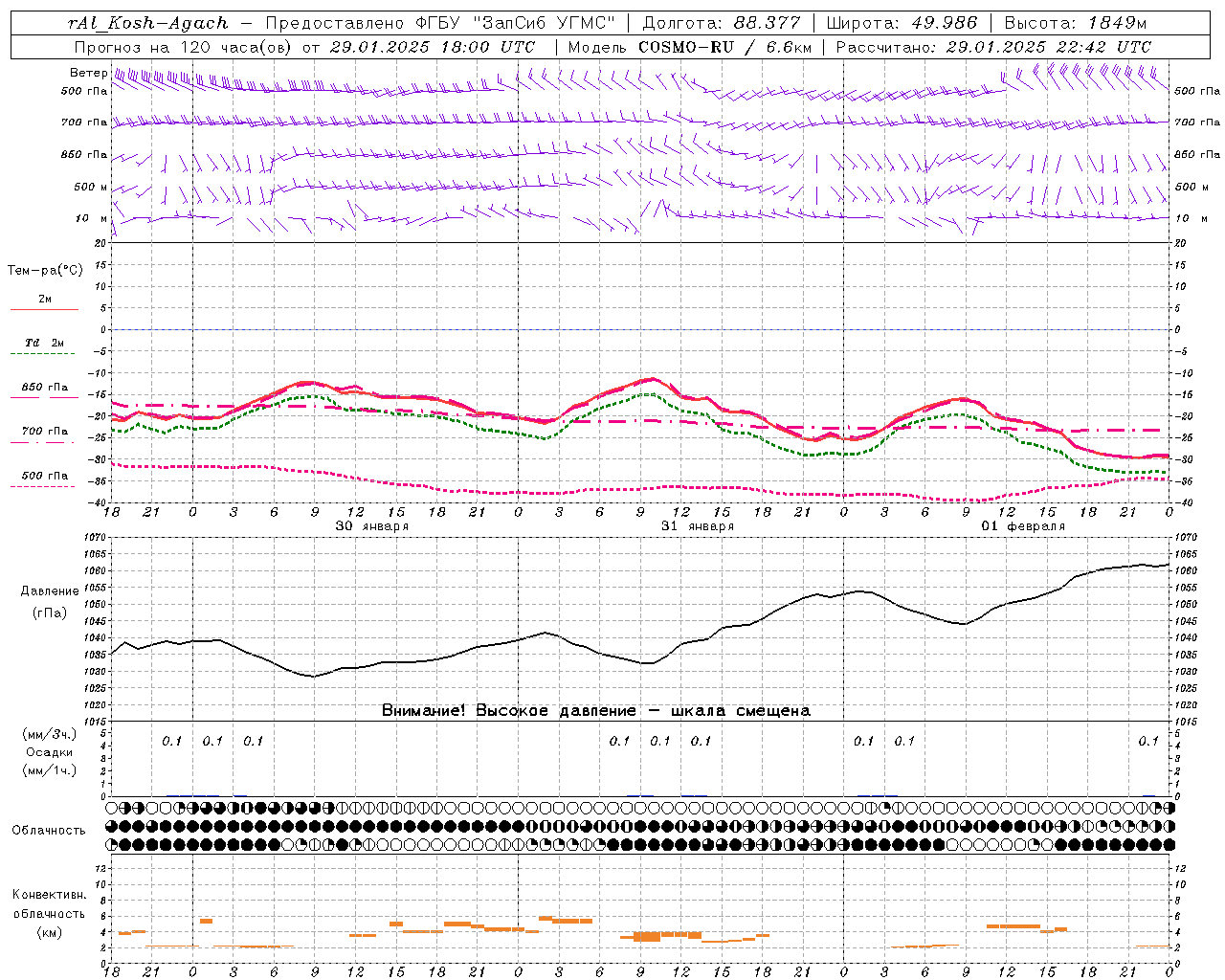Click the 850 гПа temperature legend line sample

pos(44,397)
